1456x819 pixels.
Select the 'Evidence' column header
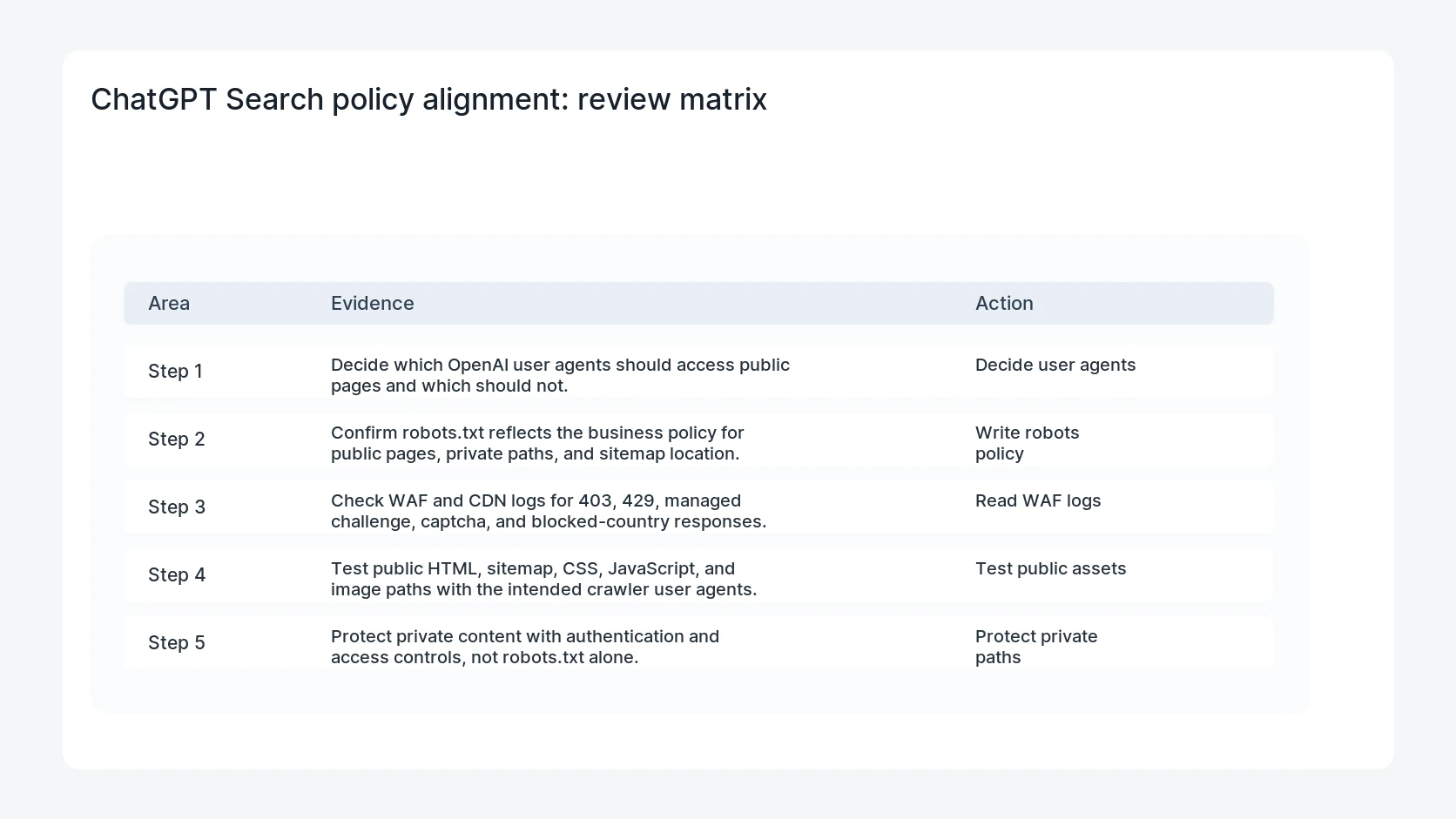coord(372,303)
